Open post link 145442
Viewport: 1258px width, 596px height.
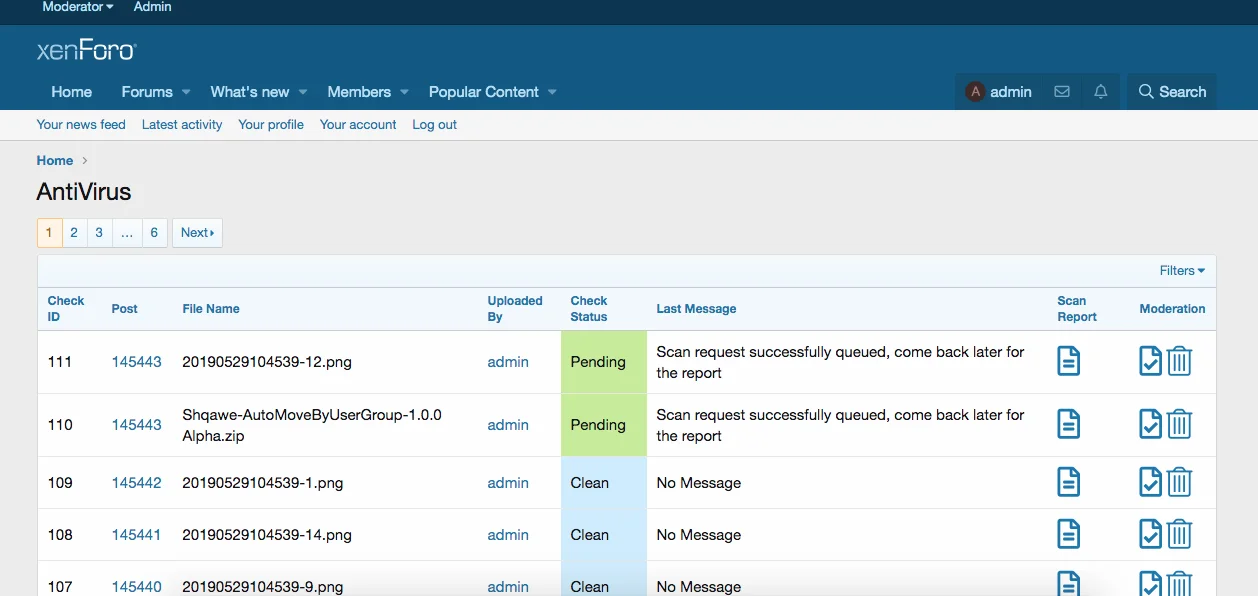pyautogui.click(x=136, y=483)
